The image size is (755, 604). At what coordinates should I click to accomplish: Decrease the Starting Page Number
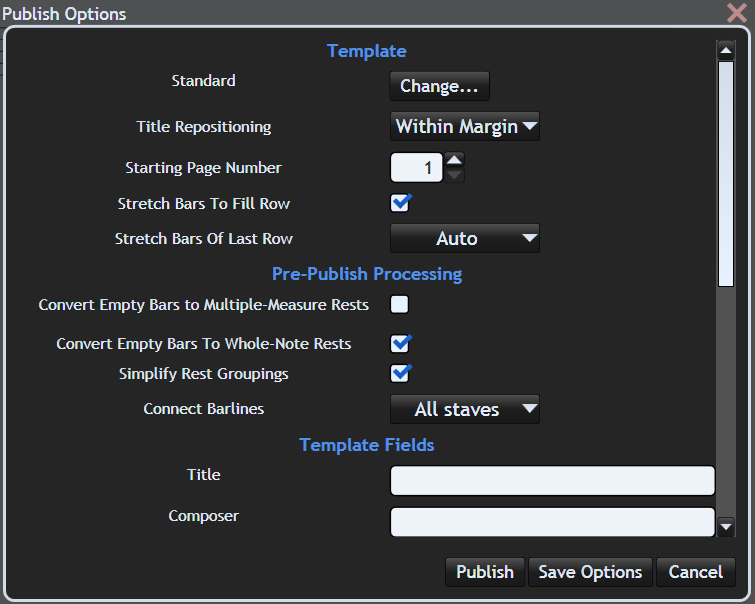pyautogui.click(x=455, y=175)
